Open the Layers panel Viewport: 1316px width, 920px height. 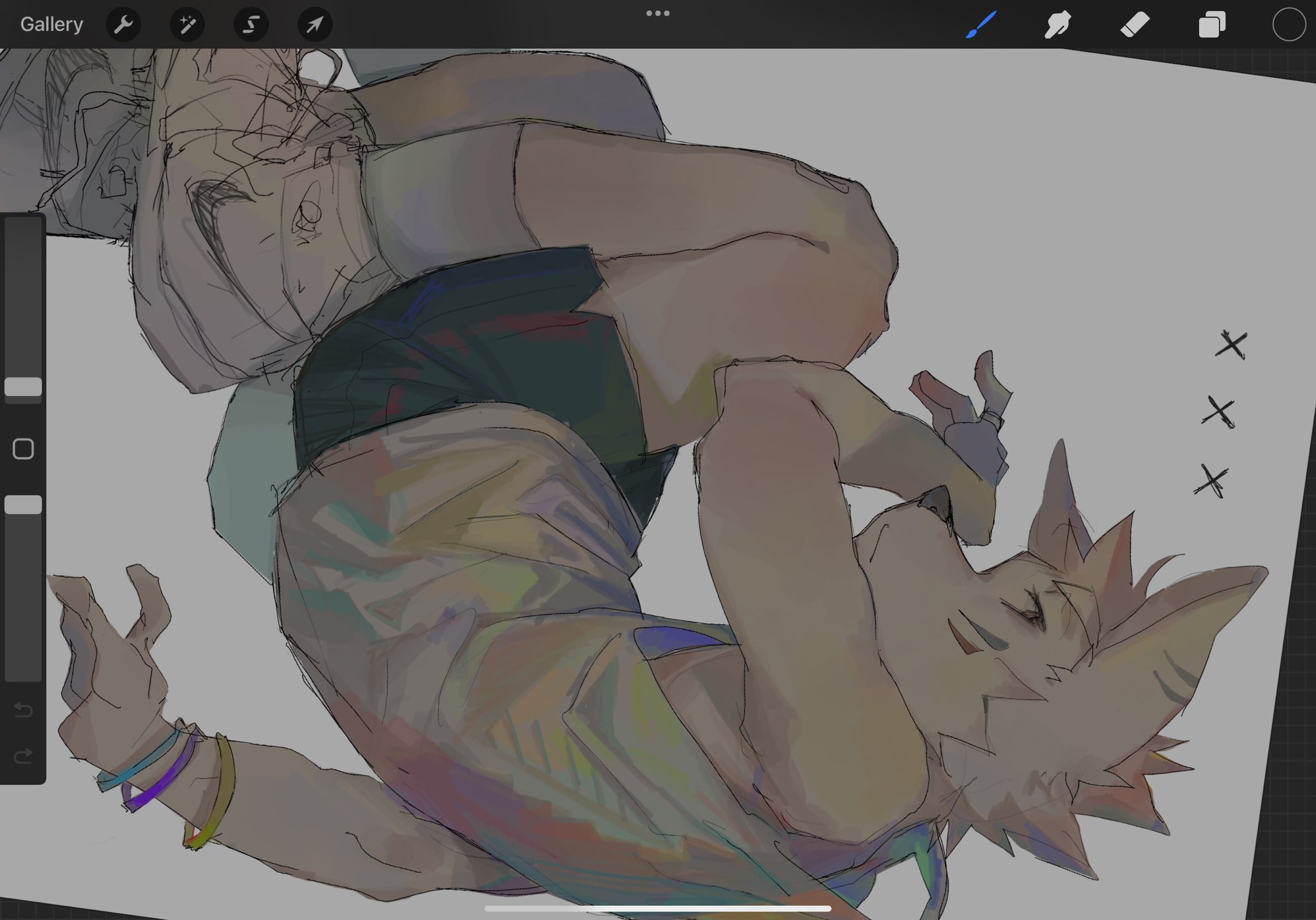click(1212, 24)
